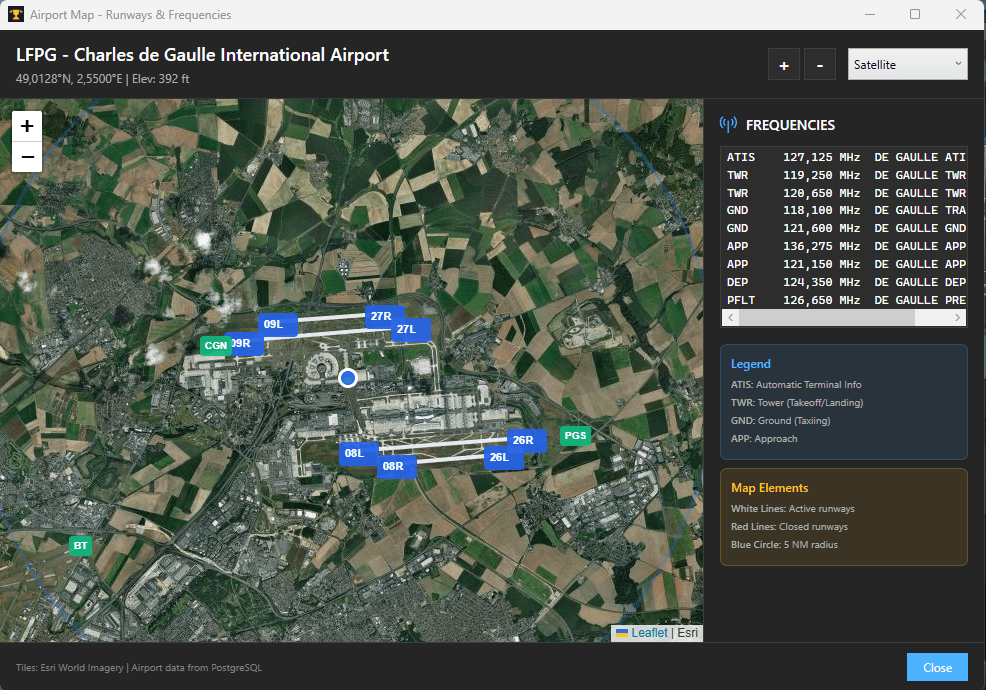Select the TWR 119,250 MHz row
986x690 pixels.
[845, 175]
